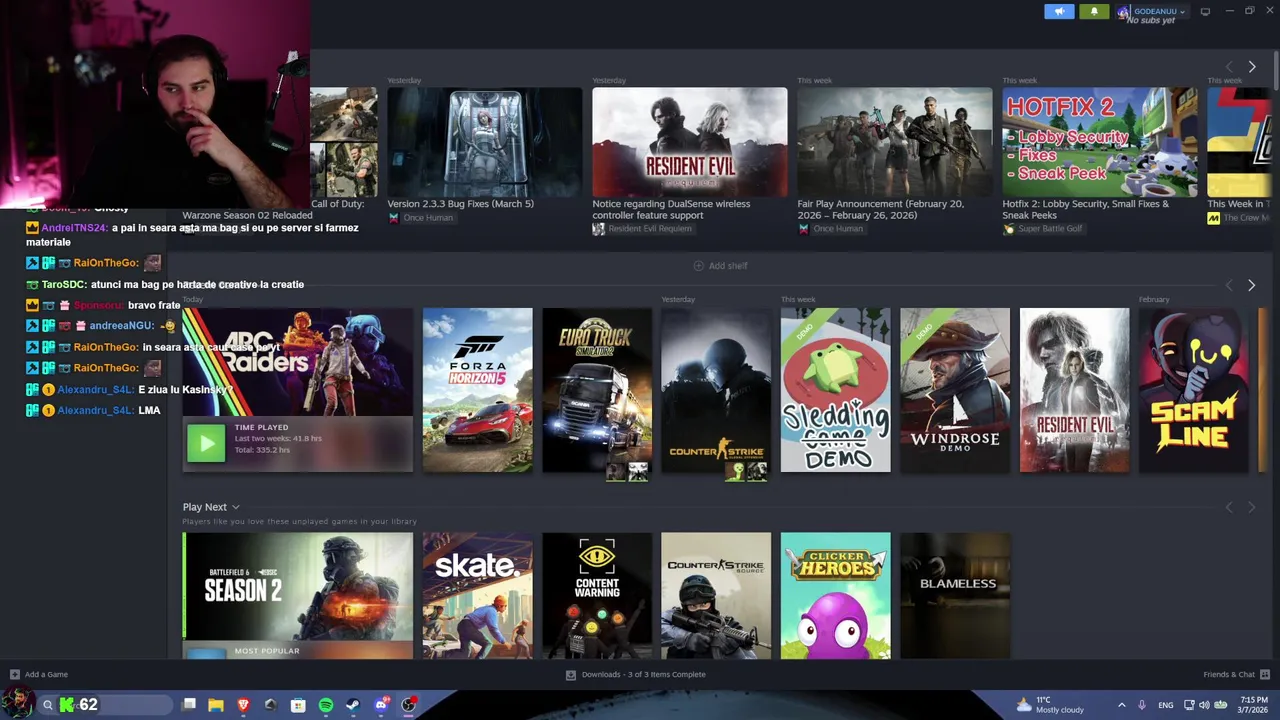
Task: Play ARC Raiders with green play button
Action: click(x=206, y=443)
